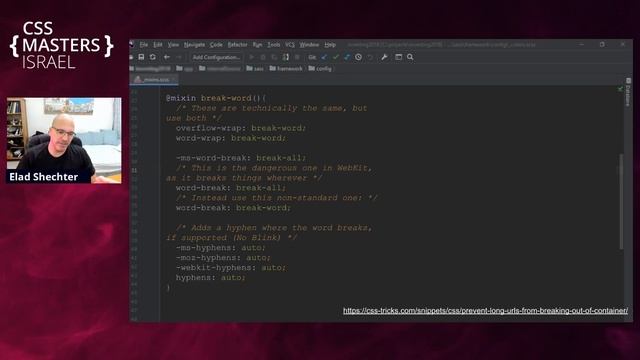Click the Debug bug icon
This screenshot has width=640, height=360.
(263, 57)
